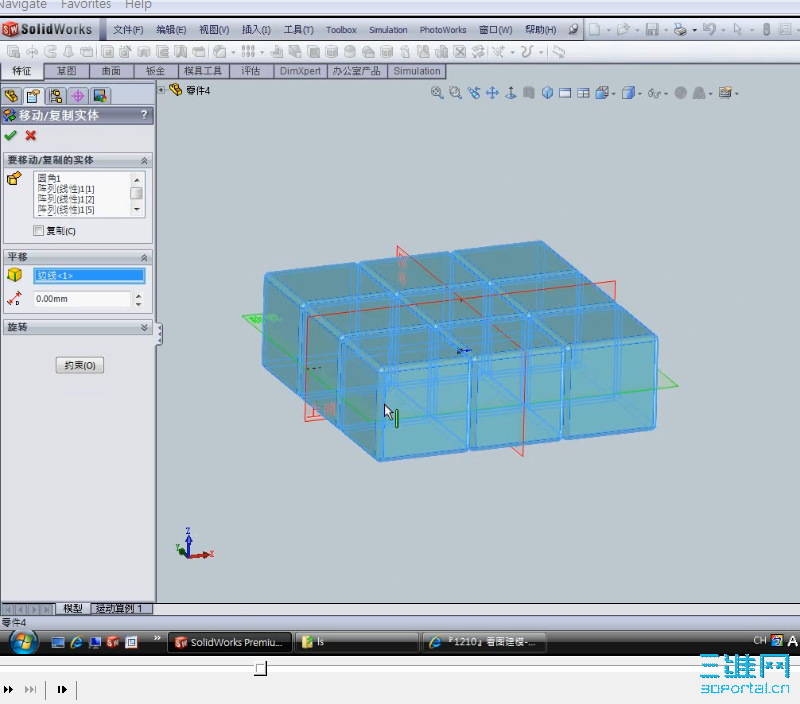Click the Select cursor tool icon

tap(737, 29)
